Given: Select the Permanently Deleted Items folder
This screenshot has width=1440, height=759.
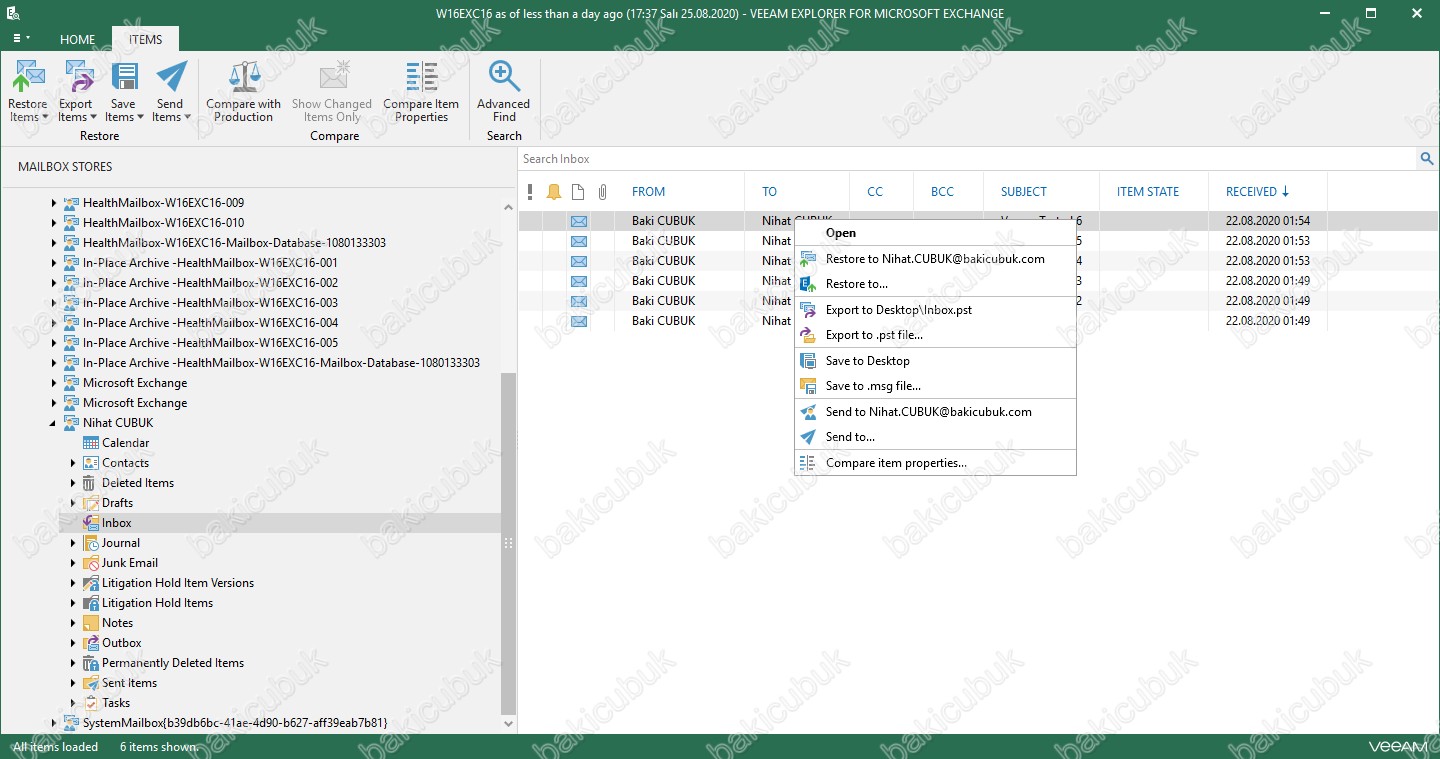Looking at the screenshot, I should pos(173,663).
